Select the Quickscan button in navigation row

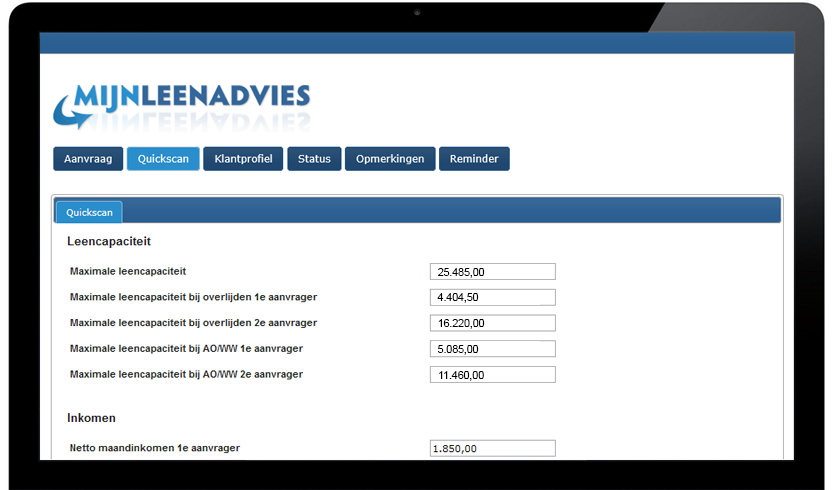[163, 159]
